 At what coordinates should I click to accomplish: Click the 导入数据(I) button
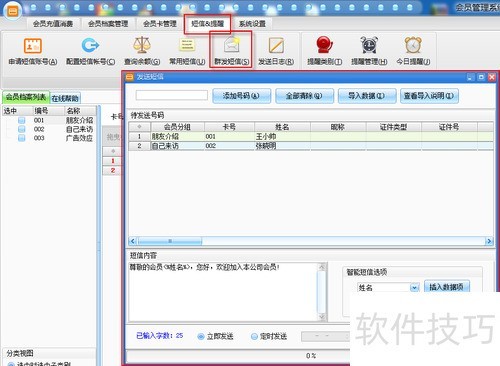367,96
